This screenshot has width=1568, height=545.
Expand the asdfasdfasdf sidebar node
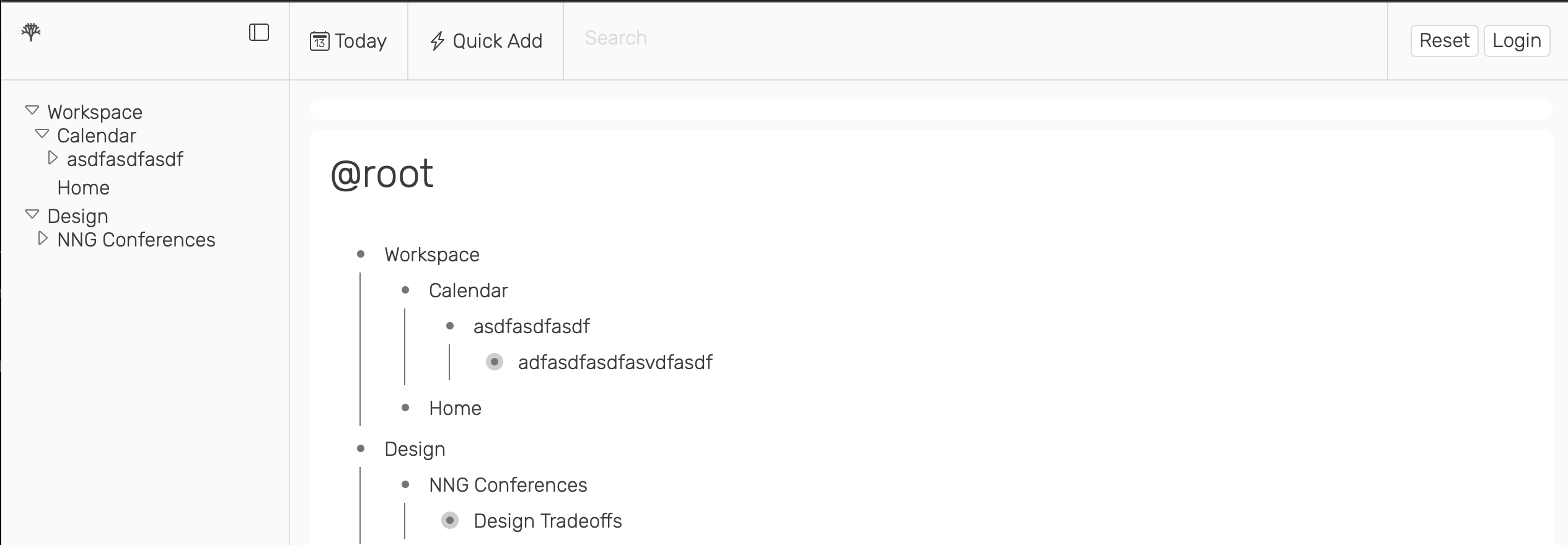pos(53,158)
